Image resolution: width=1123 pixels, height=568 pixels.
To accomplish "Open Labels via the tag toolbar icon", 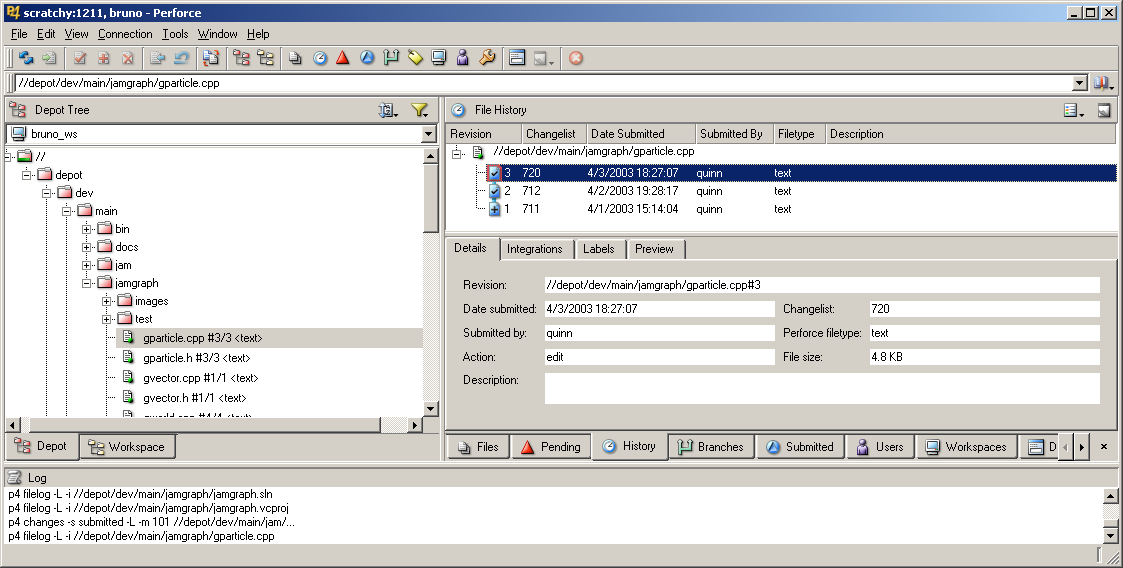I will (x=415, y=58).
